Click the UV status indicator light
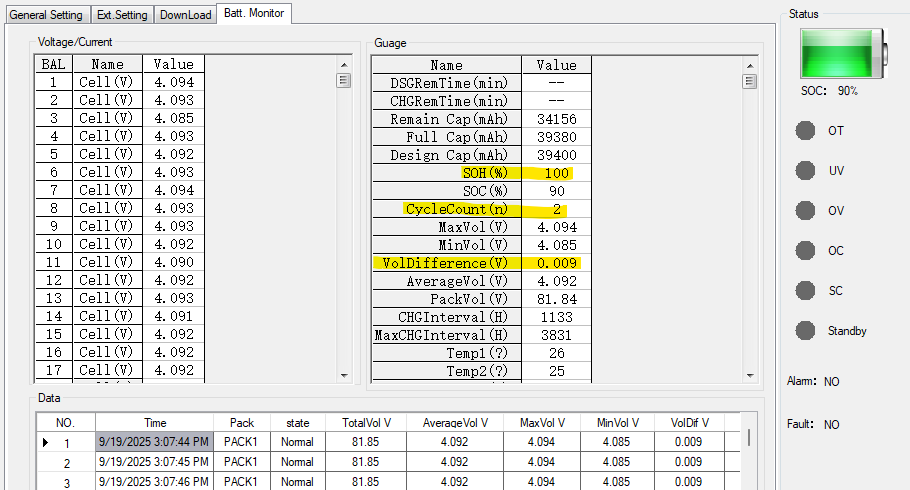Viewport: 910px width, 490px height. [x=805, y=171]
